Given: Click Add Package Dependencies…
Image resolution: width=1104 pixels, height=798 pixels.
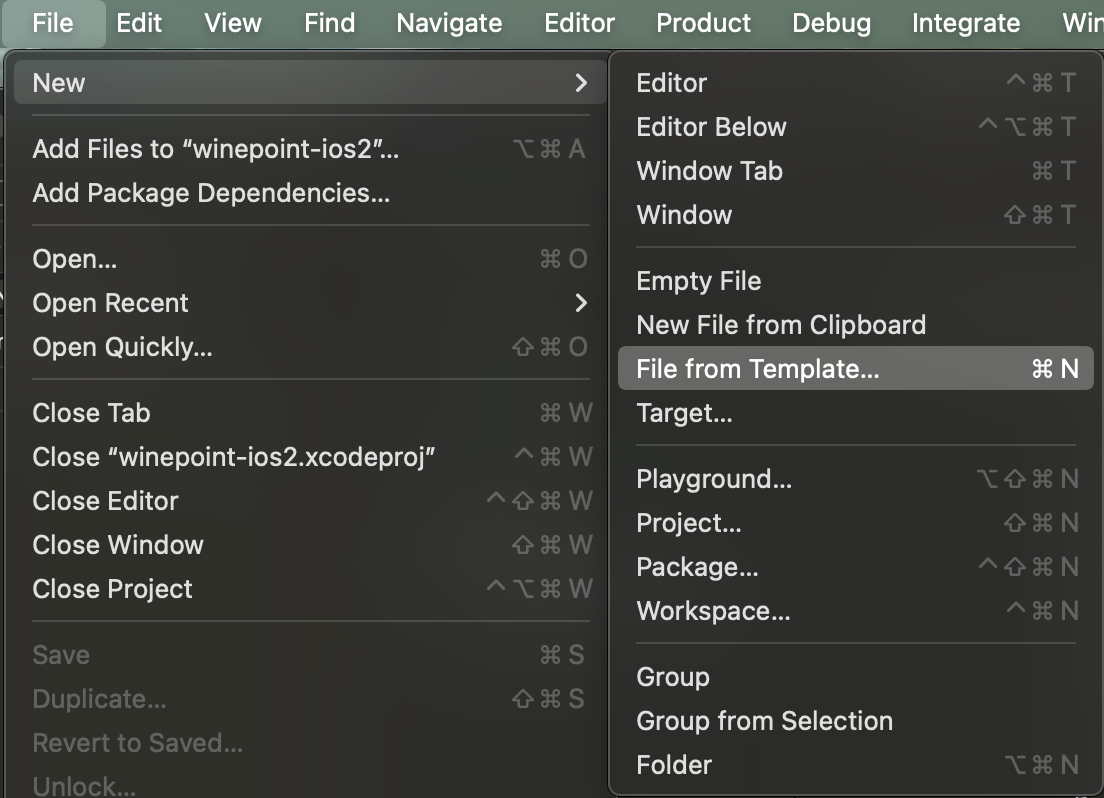Looking at the screenshot, I should tap(211, 193).
